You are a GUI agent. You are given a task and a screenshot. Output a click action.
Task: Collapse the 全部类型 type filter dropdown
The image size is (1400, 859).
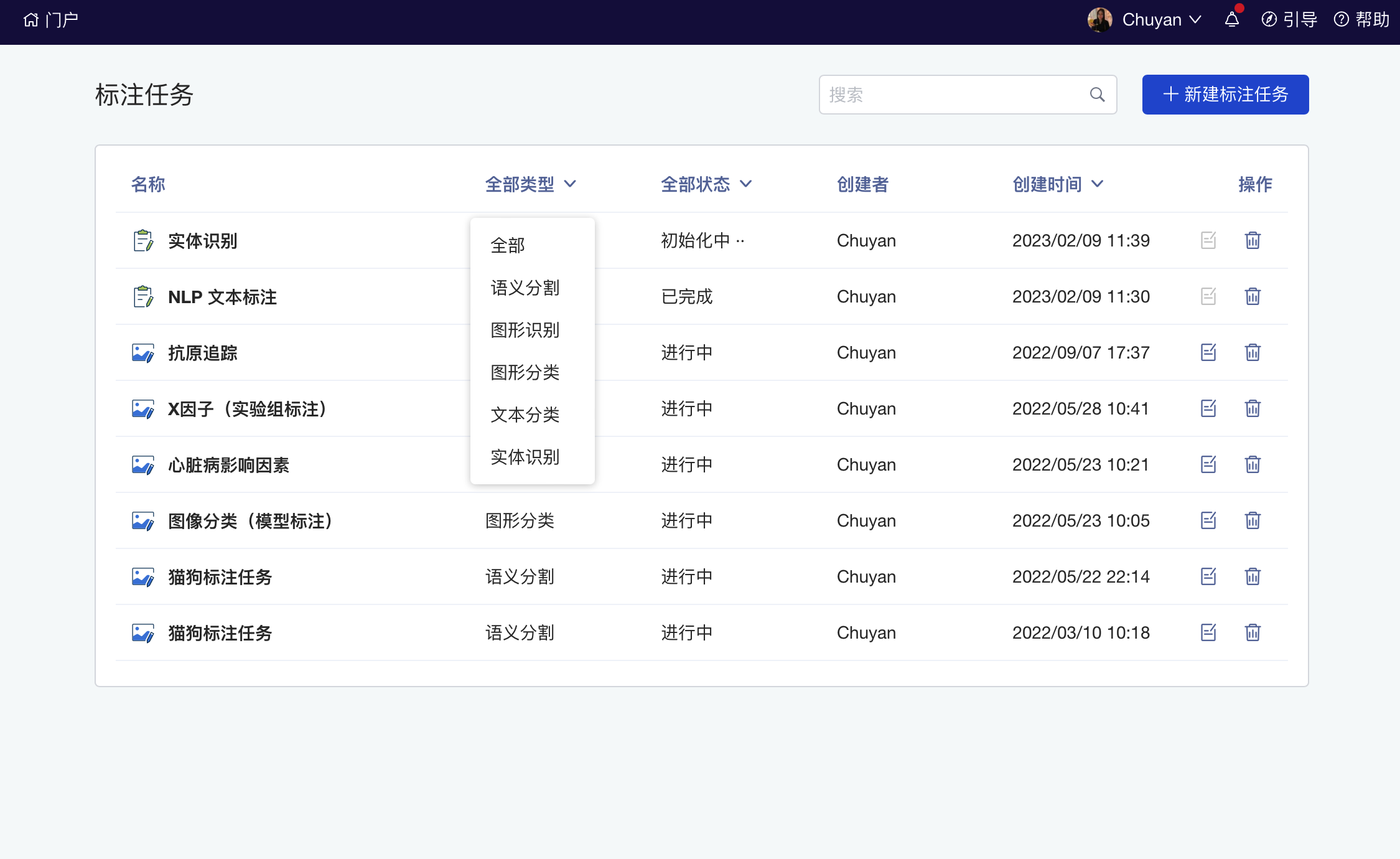click(x=530, y=184)
